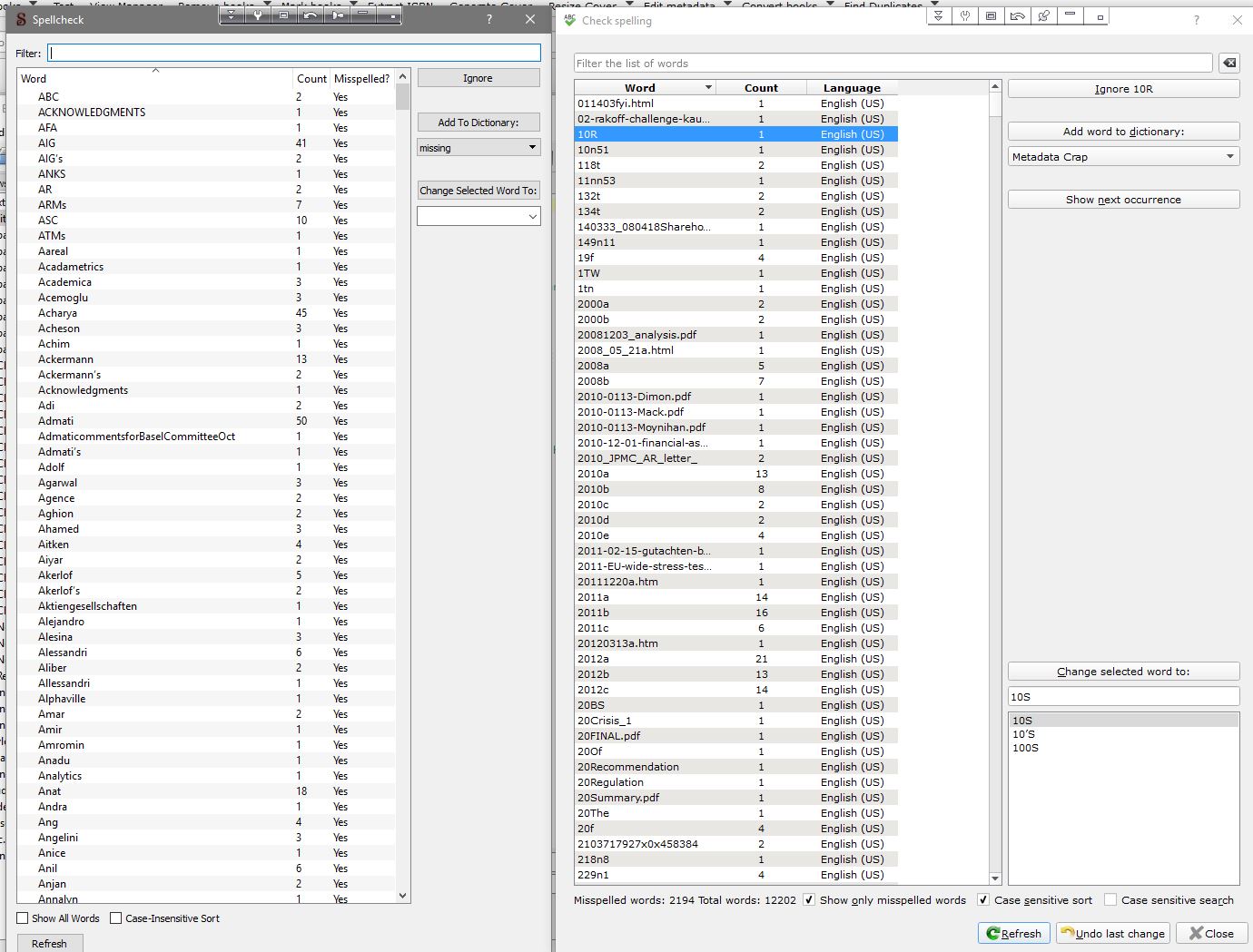Select the 'ACKNOWLEDGMENTS' row in Spellcheck
This screenshot has width=1253, height=952.
(206, 113)
